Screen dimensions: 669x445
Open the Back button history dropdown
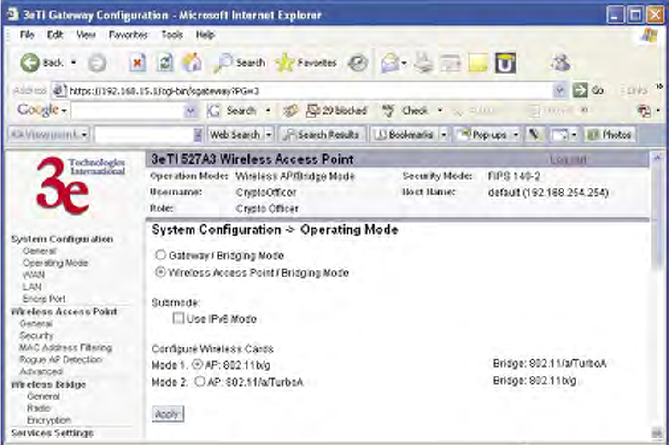click(73, 63)
